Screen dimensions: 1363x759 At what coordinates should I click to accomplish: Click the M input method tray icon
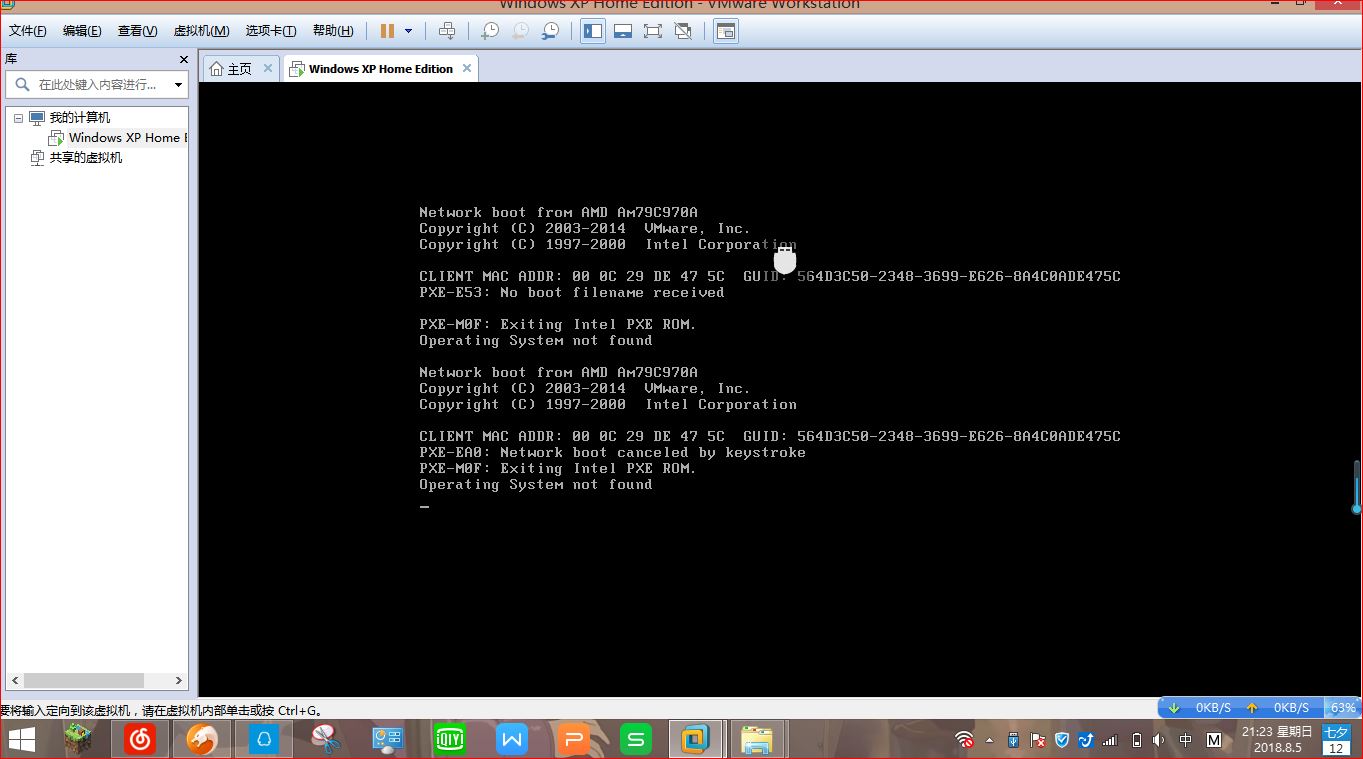click(1214, 740)
